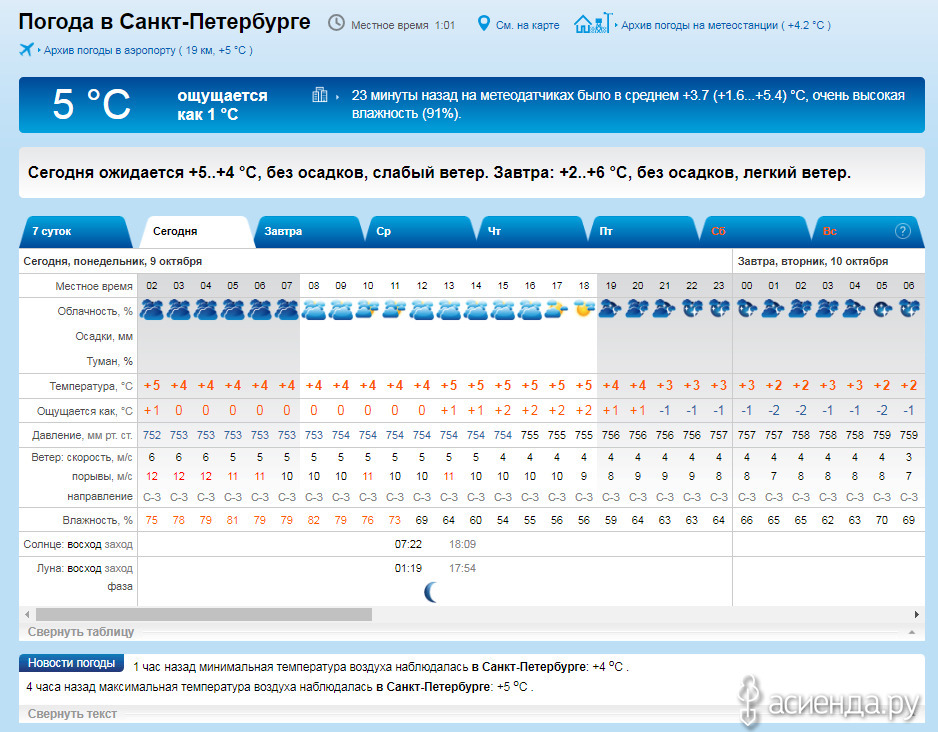This screenshot has width=938, height=732.
Task: Click the 'Ветер: скорость, м/с' label
Action: point(82,458)
